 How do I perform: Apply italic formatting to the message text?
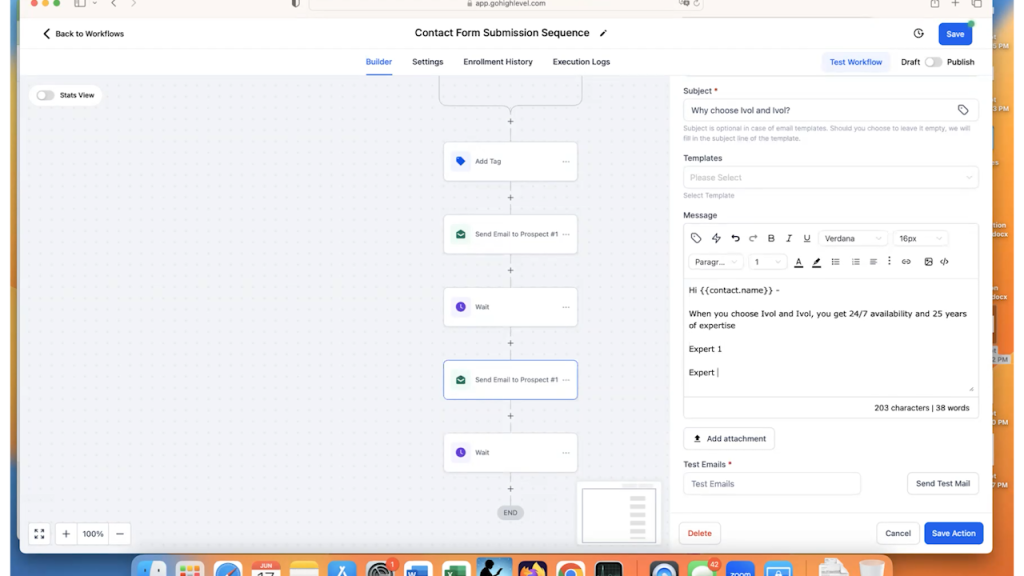click(789, 238)
